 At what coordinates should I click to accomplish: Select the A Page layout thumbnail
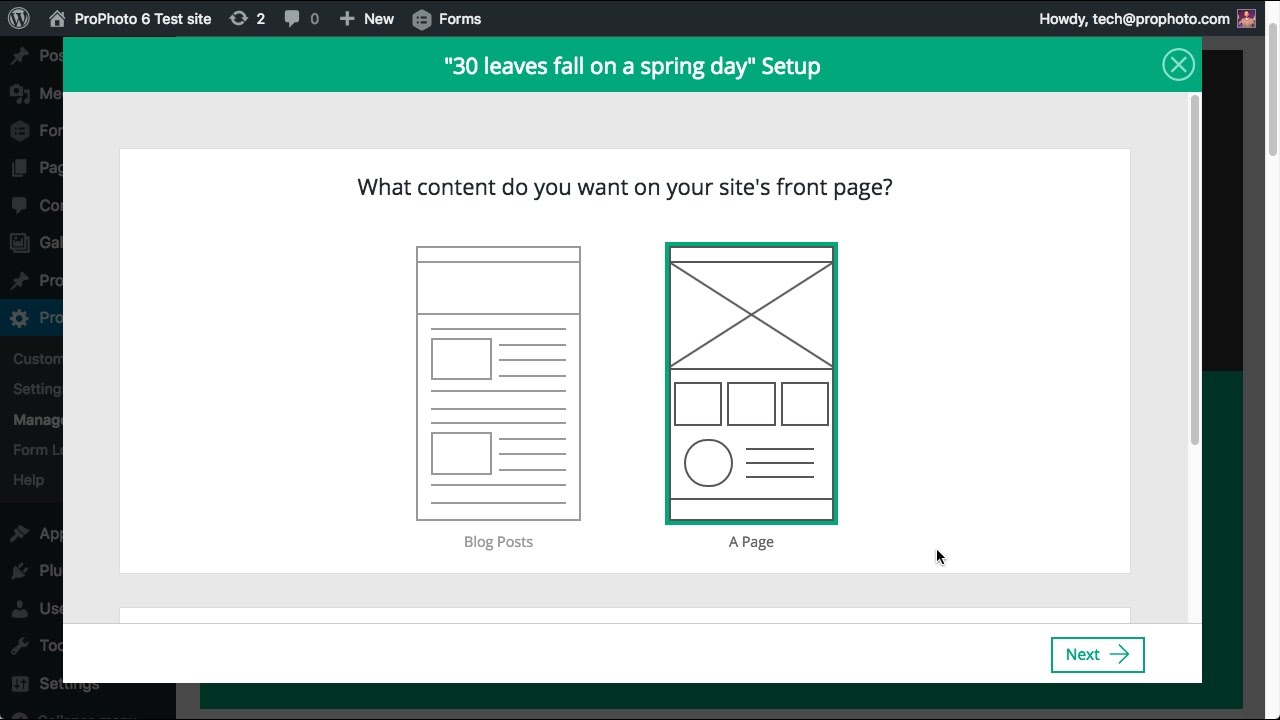(751, 383)
